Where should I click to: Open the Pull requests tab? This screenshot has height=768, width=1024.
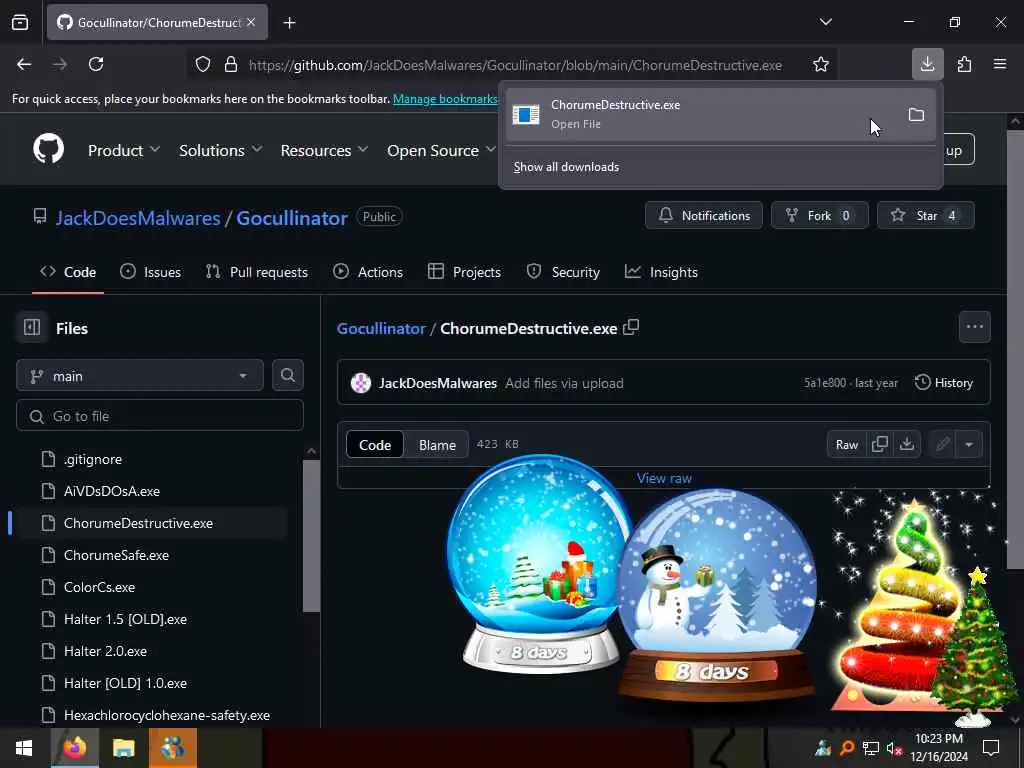tap(257, 272)
